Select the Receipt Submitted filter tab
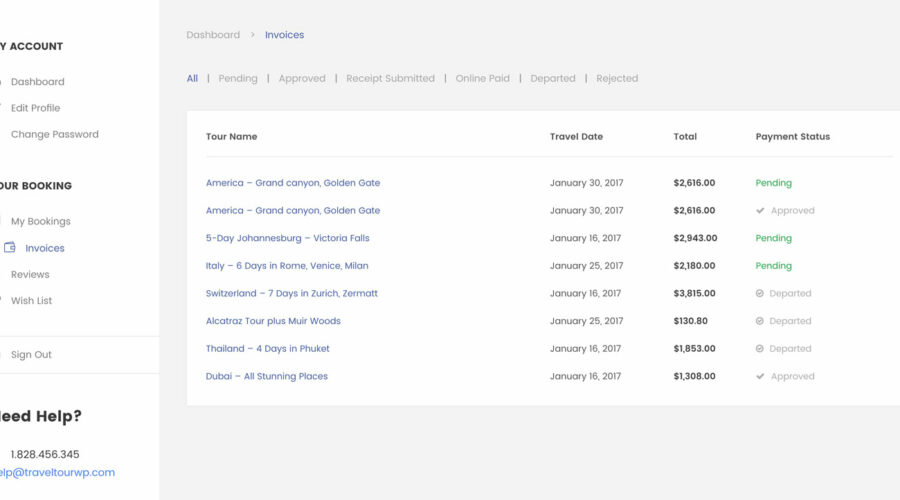This screenshot has width=900, height=500. point(390,79)
